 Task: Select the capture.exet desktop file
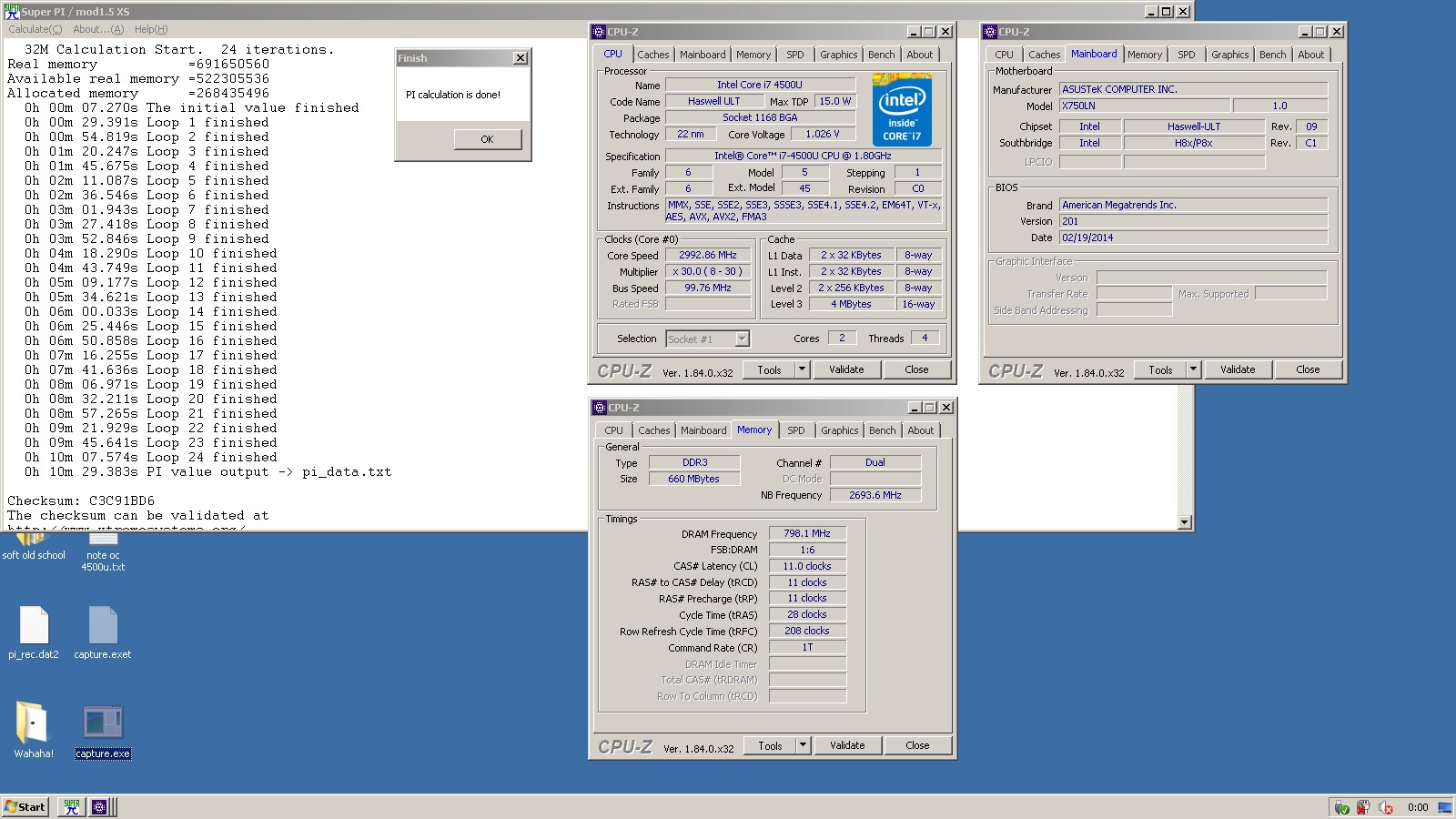click(103, 633)
